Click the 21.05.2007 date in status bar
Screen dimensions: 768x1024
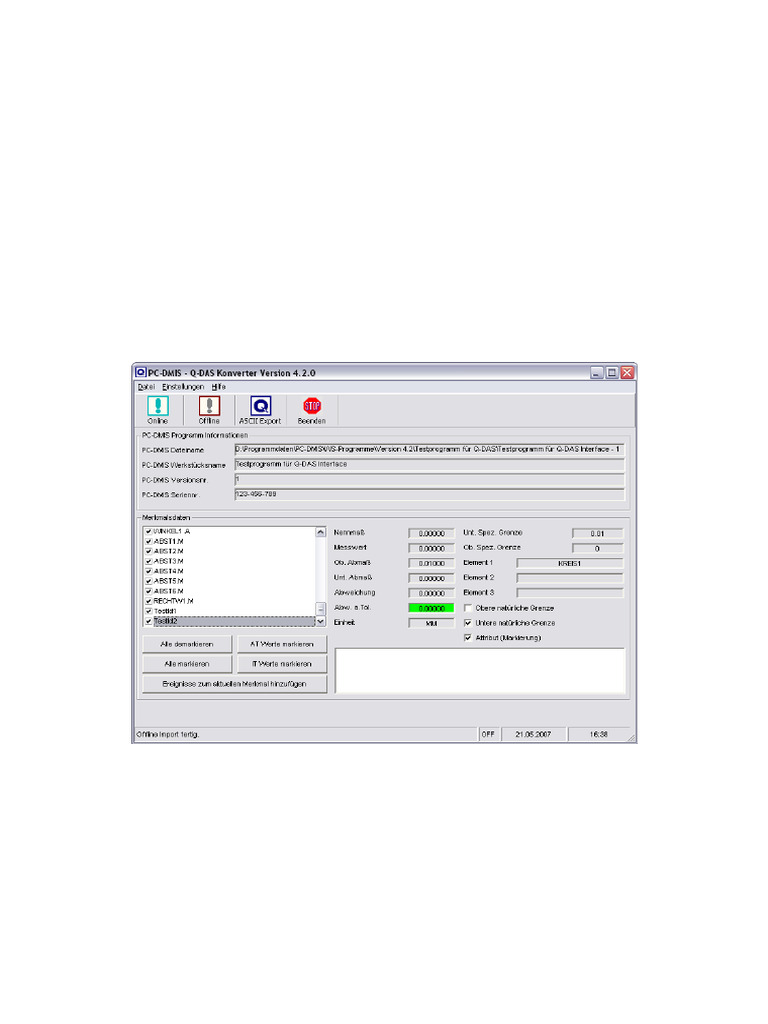pos(533,734)
